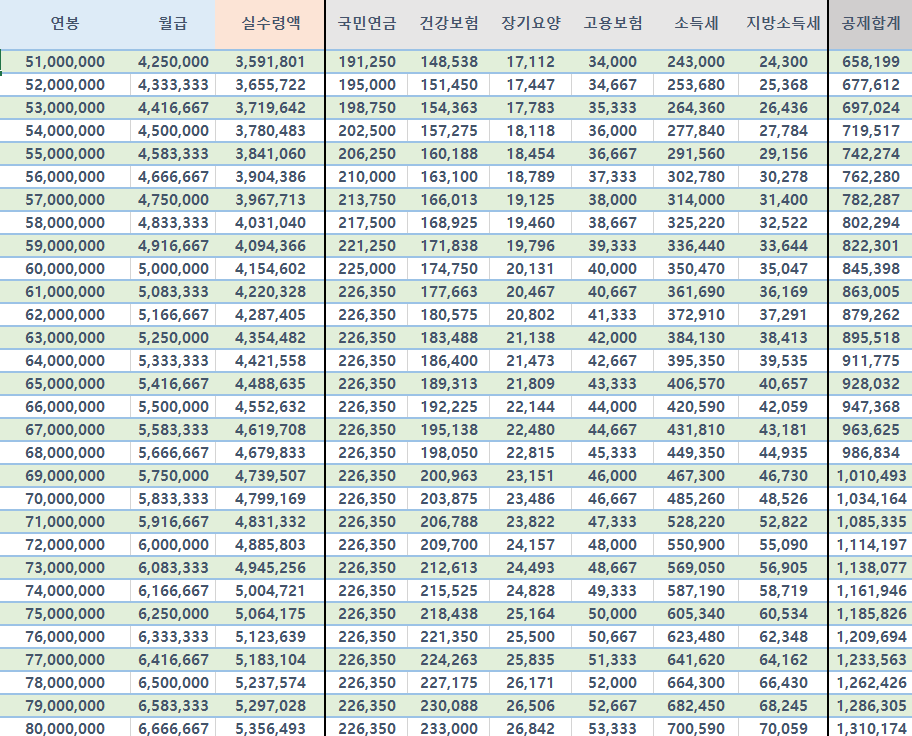This screenshot has width=912, height=736.
Task: Select local income tax cell 60,534
Action: [783, 614]
